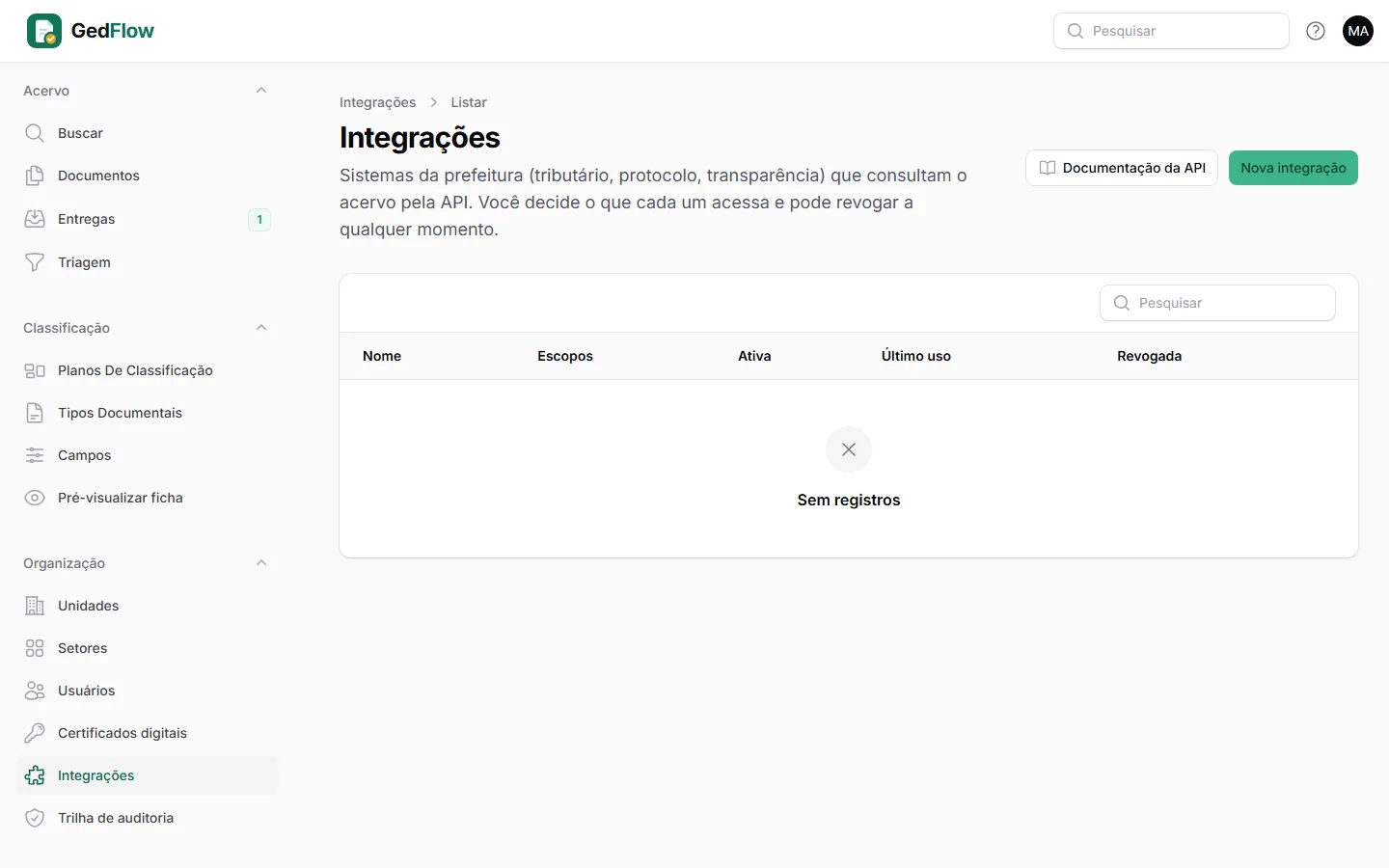Viewport: 1389px width, 868px height.
Task: Click the GedFlow logo icon
Action: pos(44,31)
